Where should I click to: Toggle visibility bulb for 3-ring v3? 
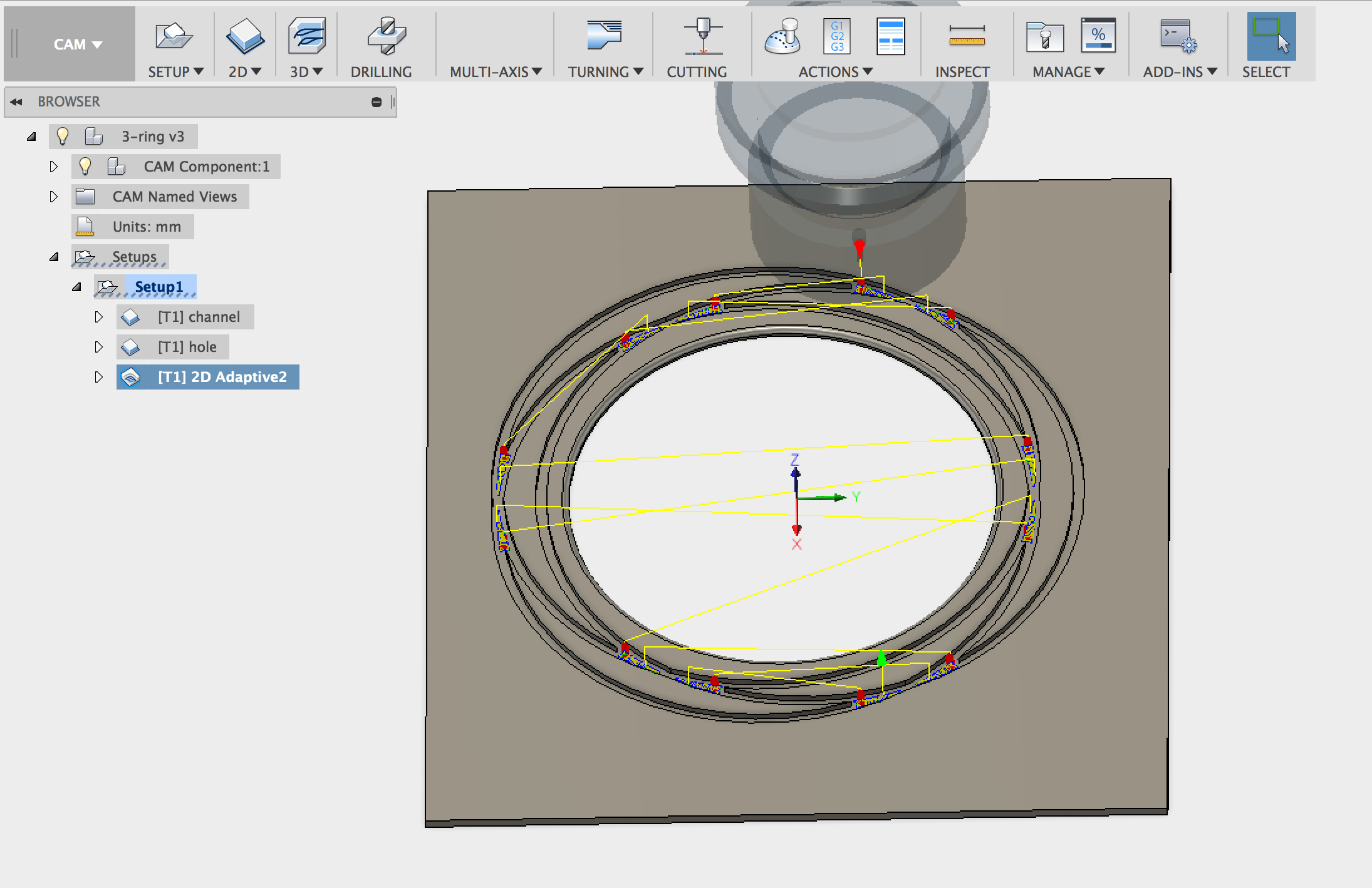(63, 136)
